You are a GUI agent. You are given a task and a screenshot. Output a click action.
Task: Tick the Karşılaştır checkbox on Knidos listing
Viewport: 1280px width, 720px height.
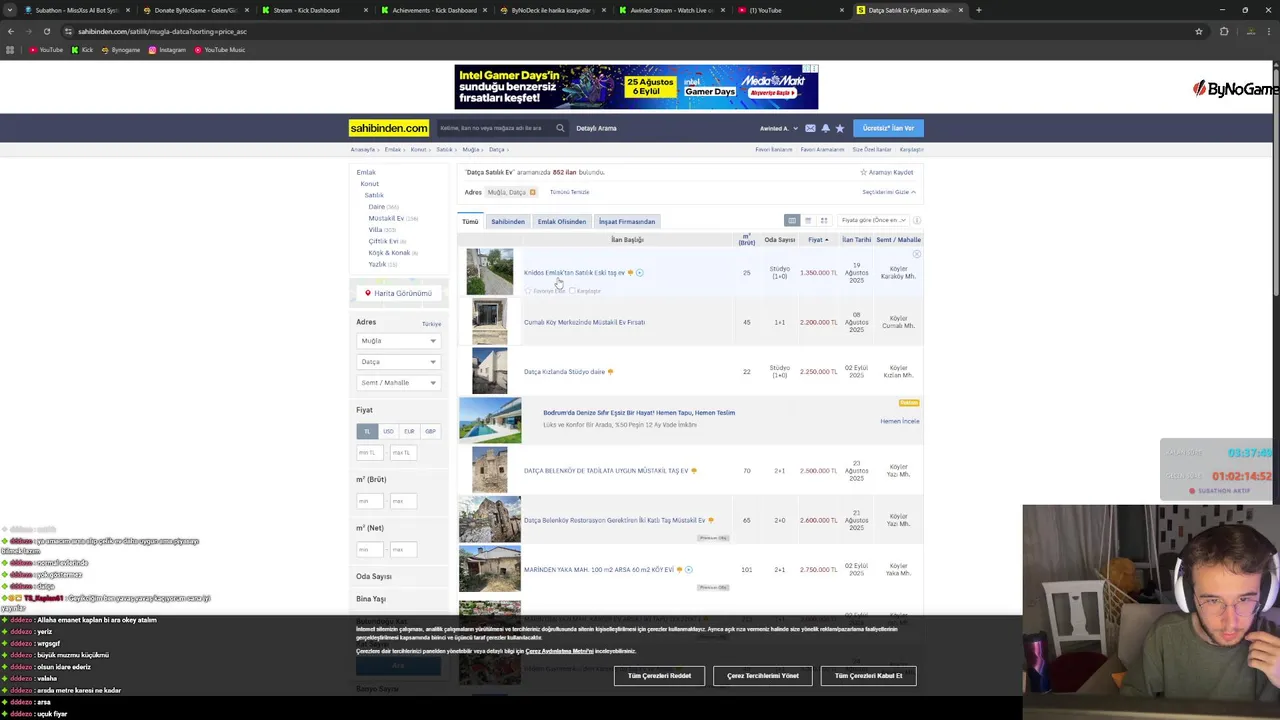pyautogui.click(x=572, y=291)
